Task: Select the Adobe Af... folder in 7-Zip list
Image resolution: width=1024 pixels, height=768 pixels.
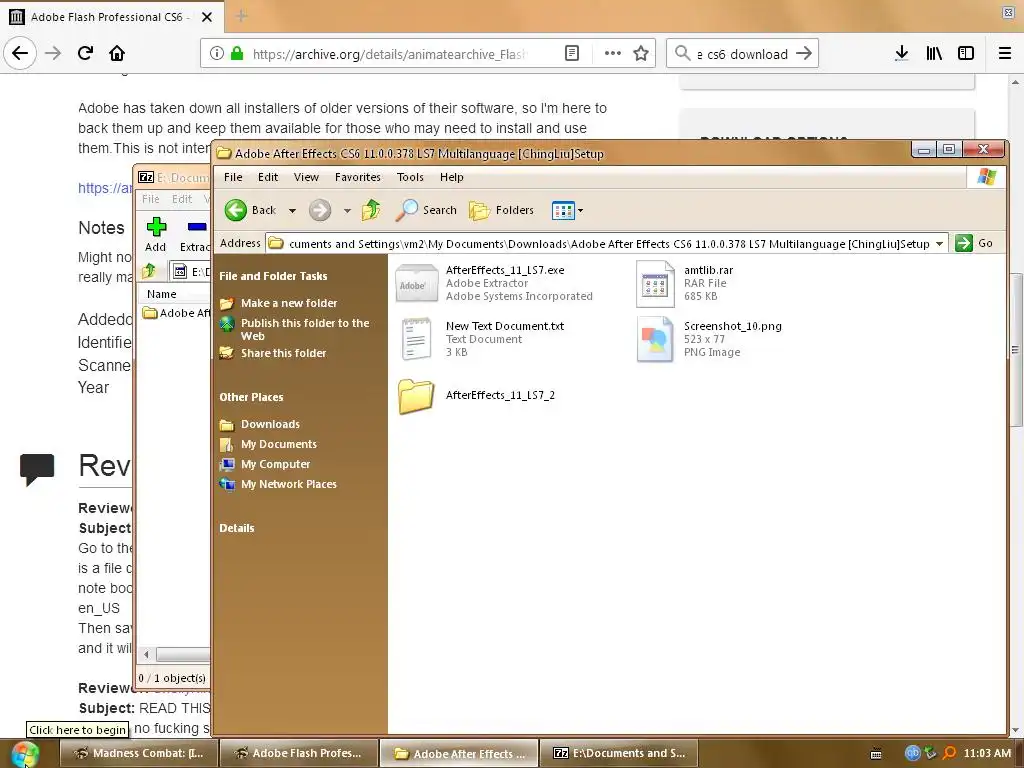Action: (x=177, y=313)
